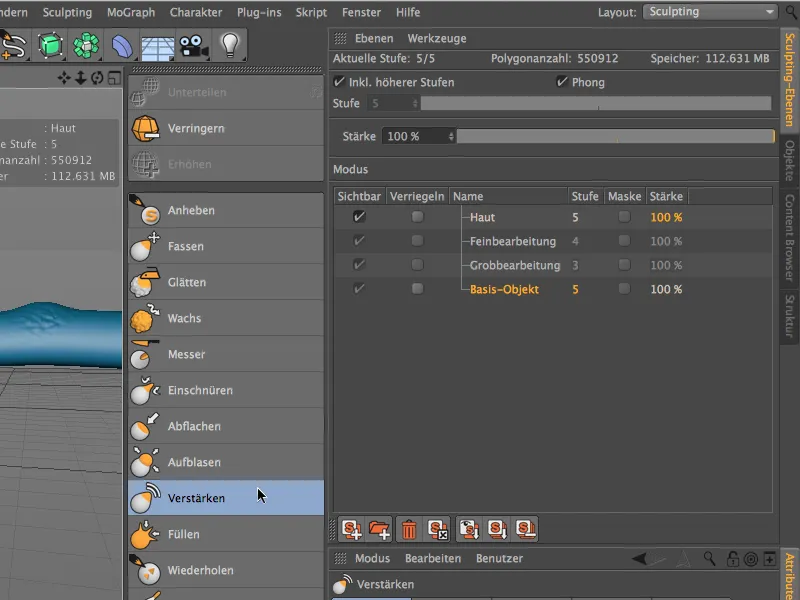This screenshot has height=600, width=800.
Task: Open the Plug-ins menu
Action: 259,12
